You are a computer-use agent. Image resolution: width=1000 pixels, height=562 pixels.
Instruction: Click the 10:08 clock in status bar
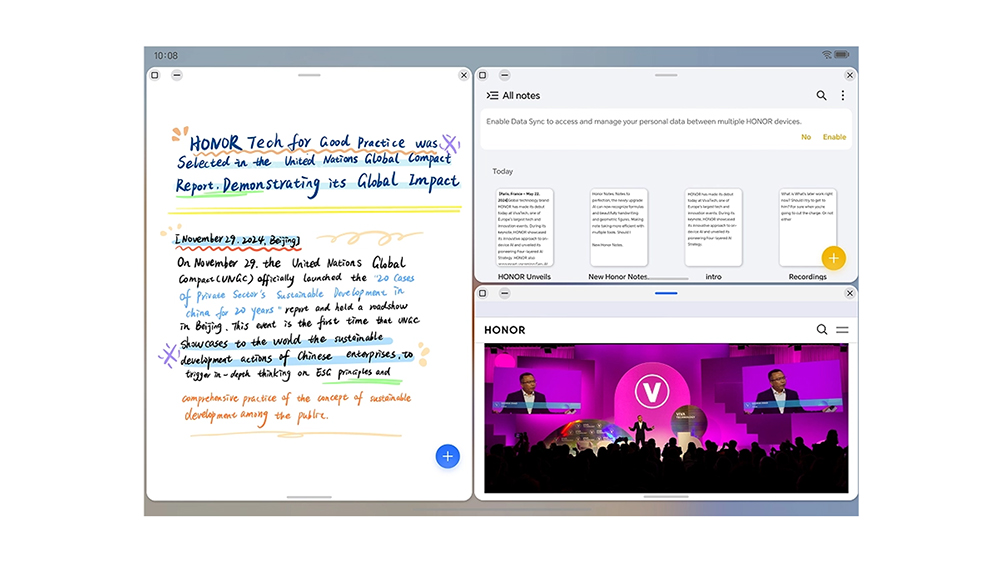coord(166,55)
